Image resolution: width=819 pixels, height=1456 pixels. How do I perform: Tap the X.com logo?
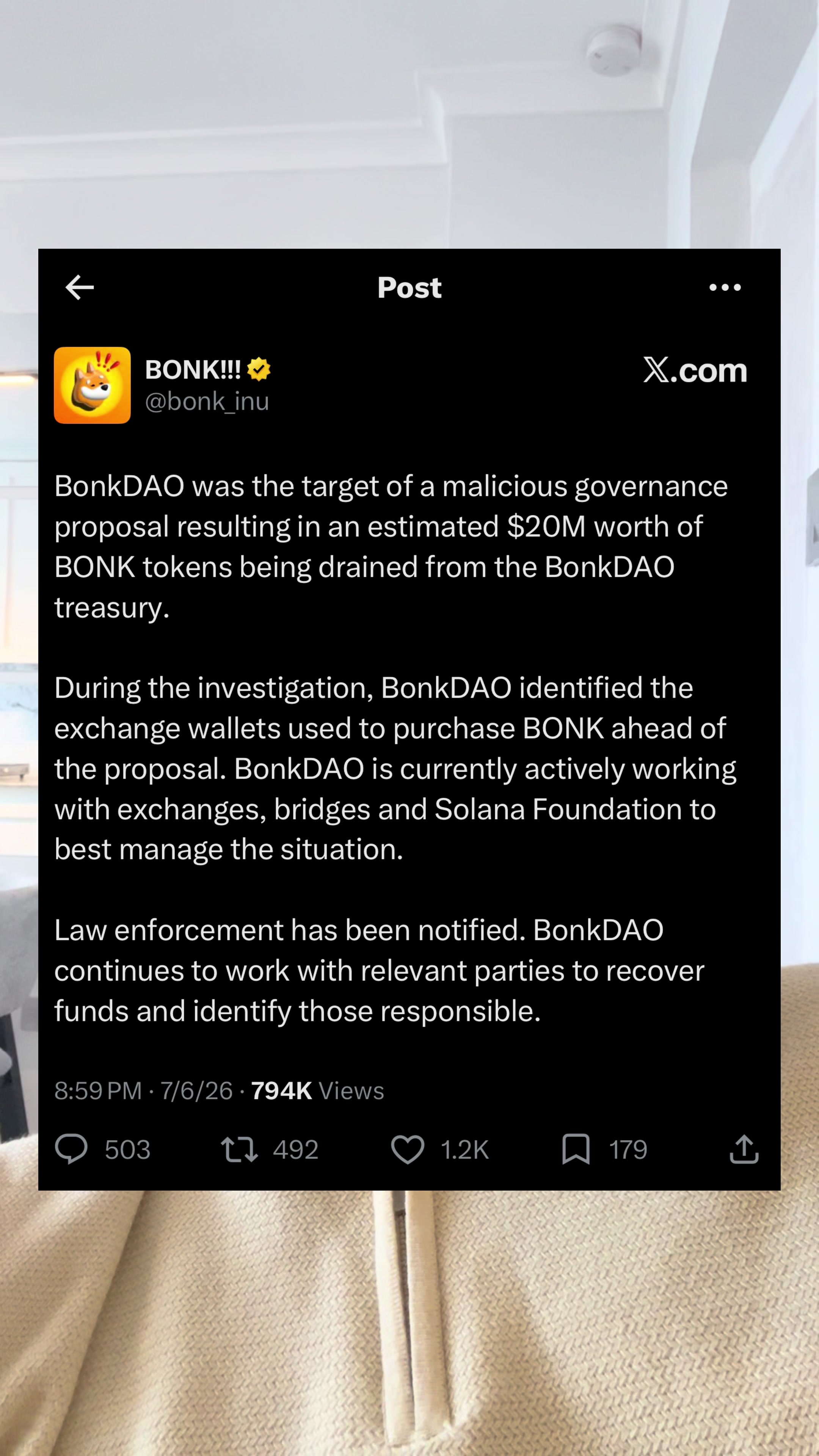(695, 370)
